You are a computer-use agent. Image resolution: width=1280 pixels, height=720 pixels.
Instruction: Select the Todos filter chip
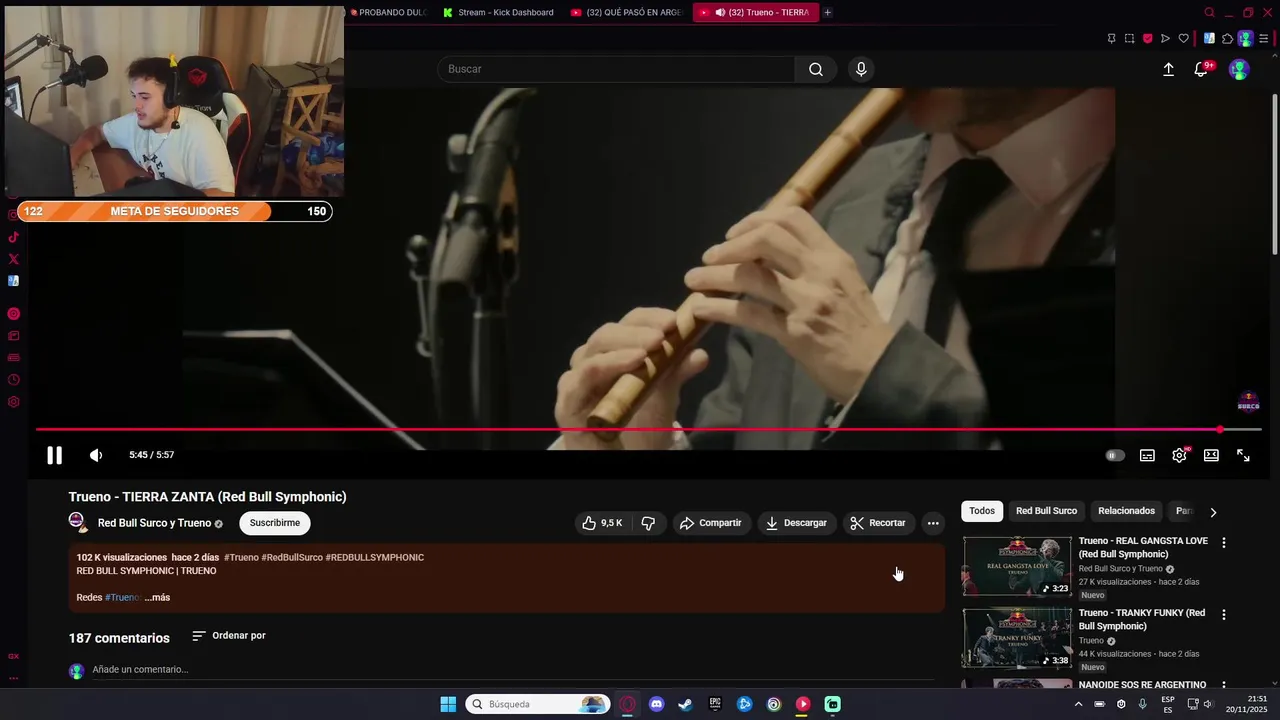982,511
